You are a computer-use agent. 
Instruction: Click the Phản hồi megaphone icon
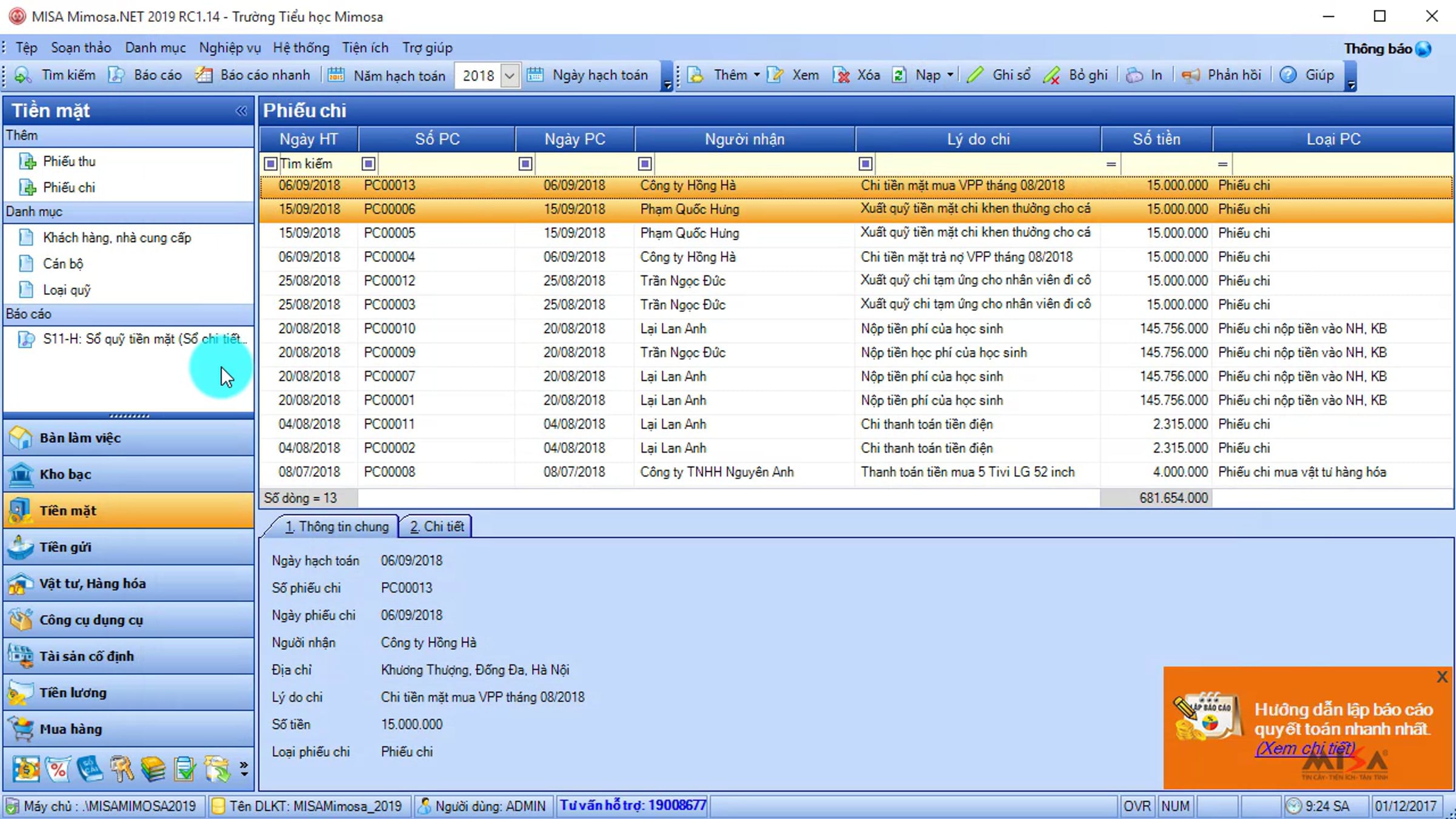(x=1191, y=75)
